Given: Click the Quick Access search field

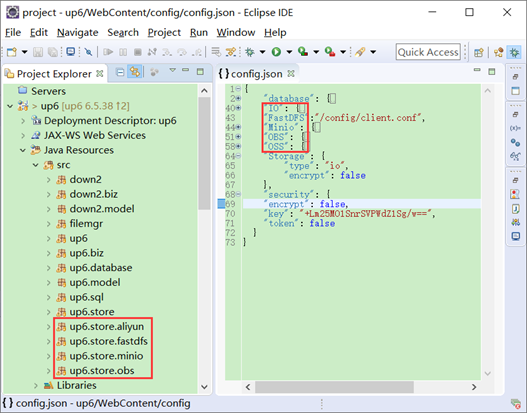Looking at the screenshot, I should pos(428,52).
